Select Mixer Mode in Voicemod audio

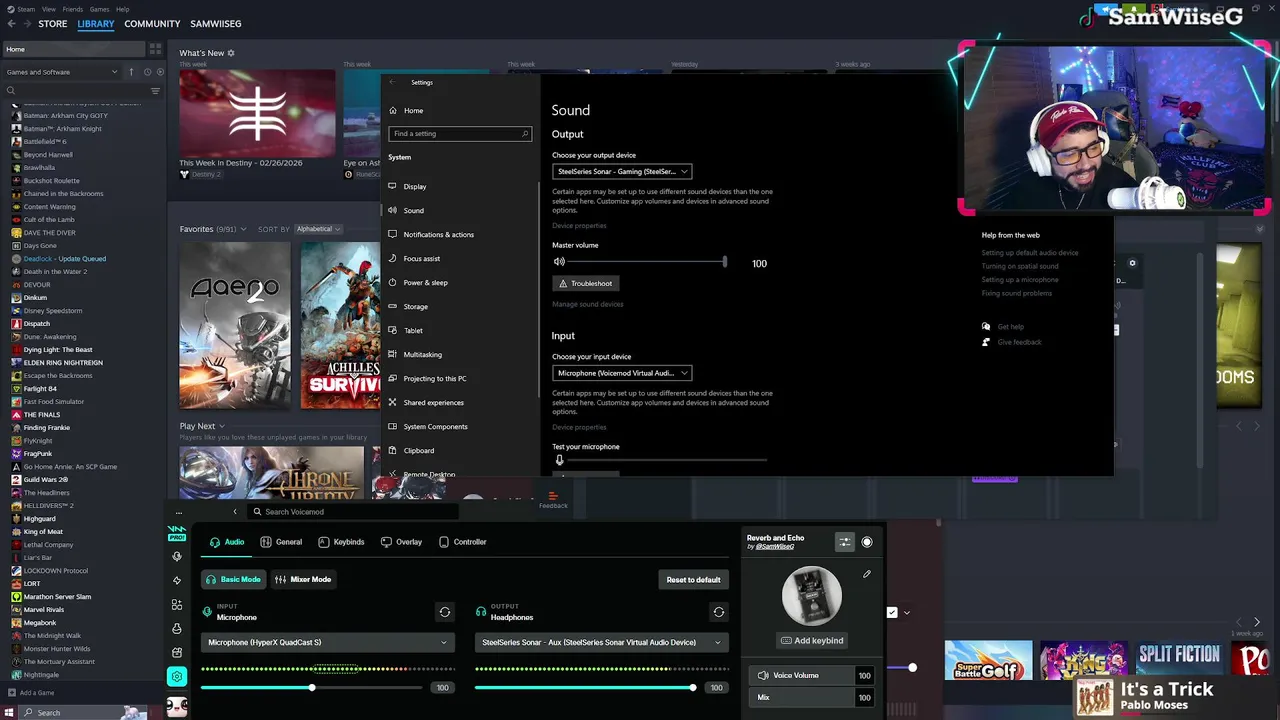pos(303,579)
